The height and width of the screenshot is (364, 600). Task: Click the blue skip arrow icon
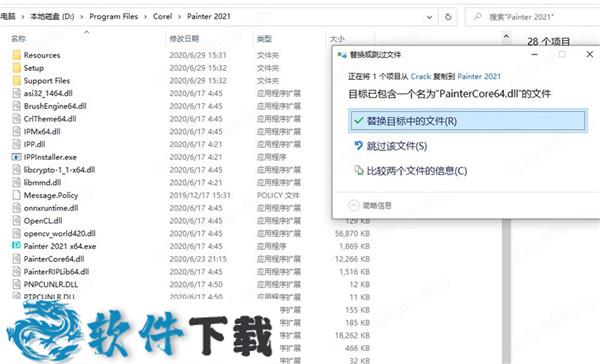click(359, 145)
